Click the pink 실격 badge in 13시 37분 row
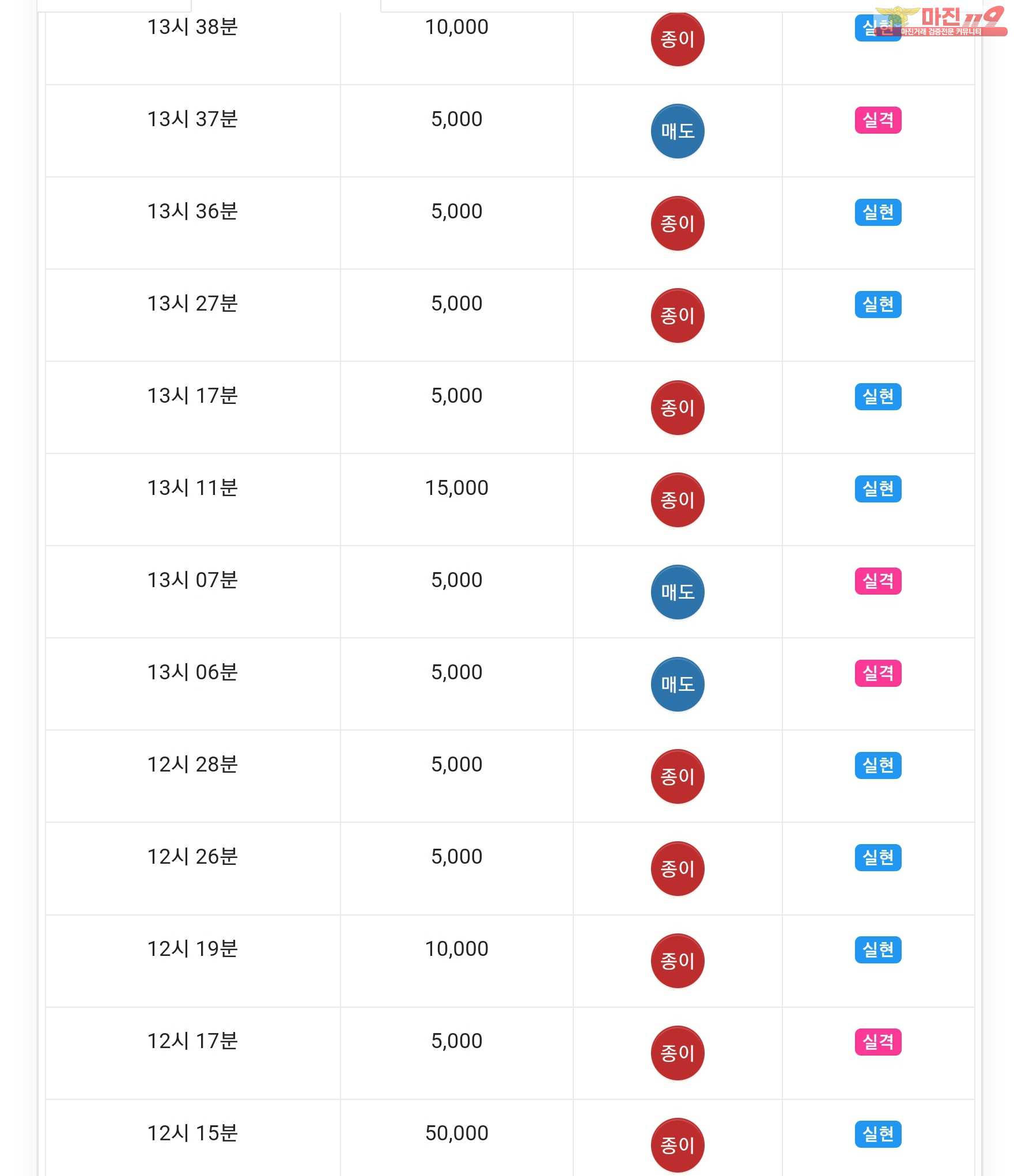Image resolution: width=1014 pixels, height=1176 pixels. coord(878,120)
